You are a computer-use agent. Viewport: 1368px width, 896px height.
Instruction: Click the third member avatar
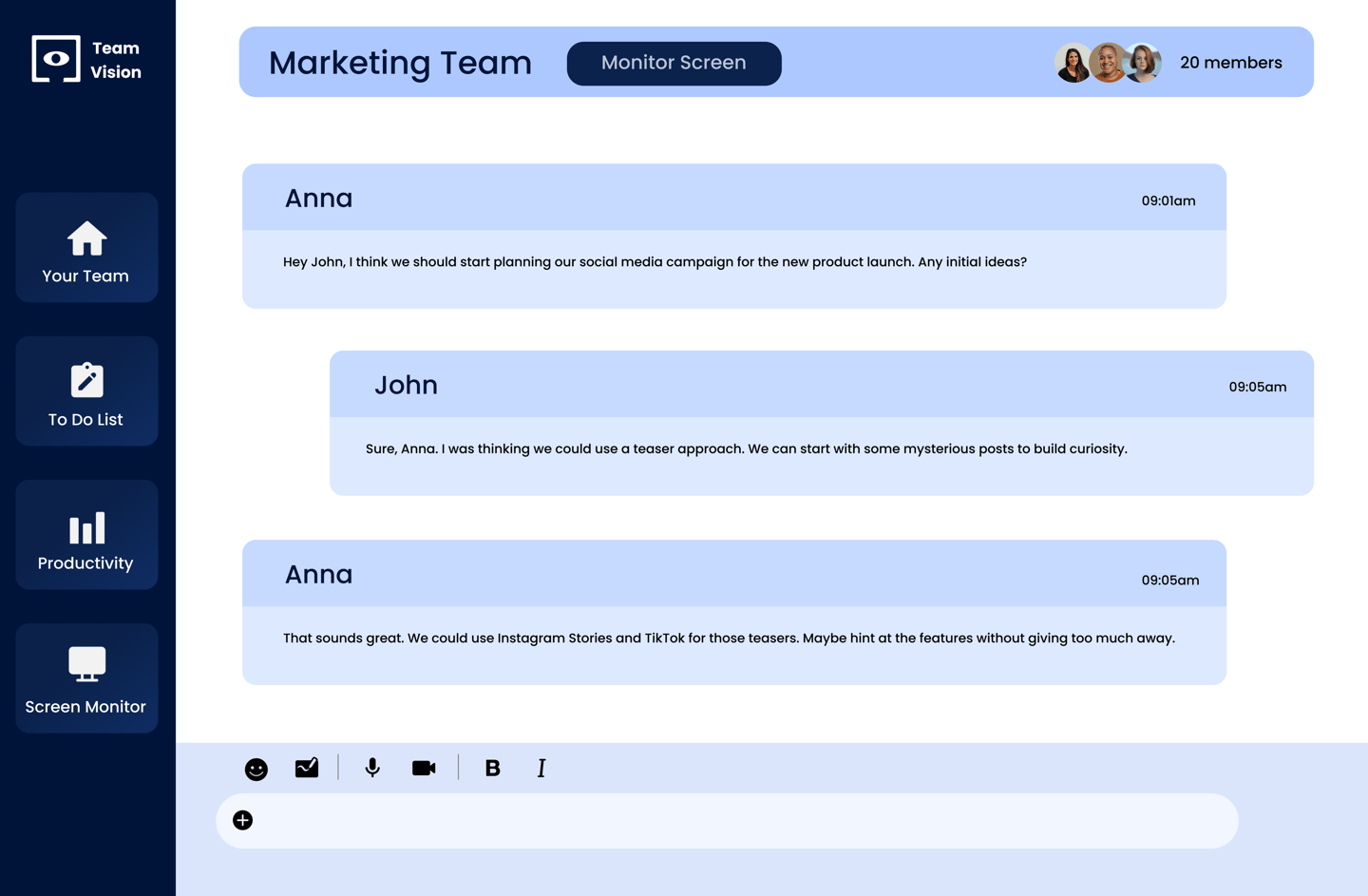pos(1144,63)
